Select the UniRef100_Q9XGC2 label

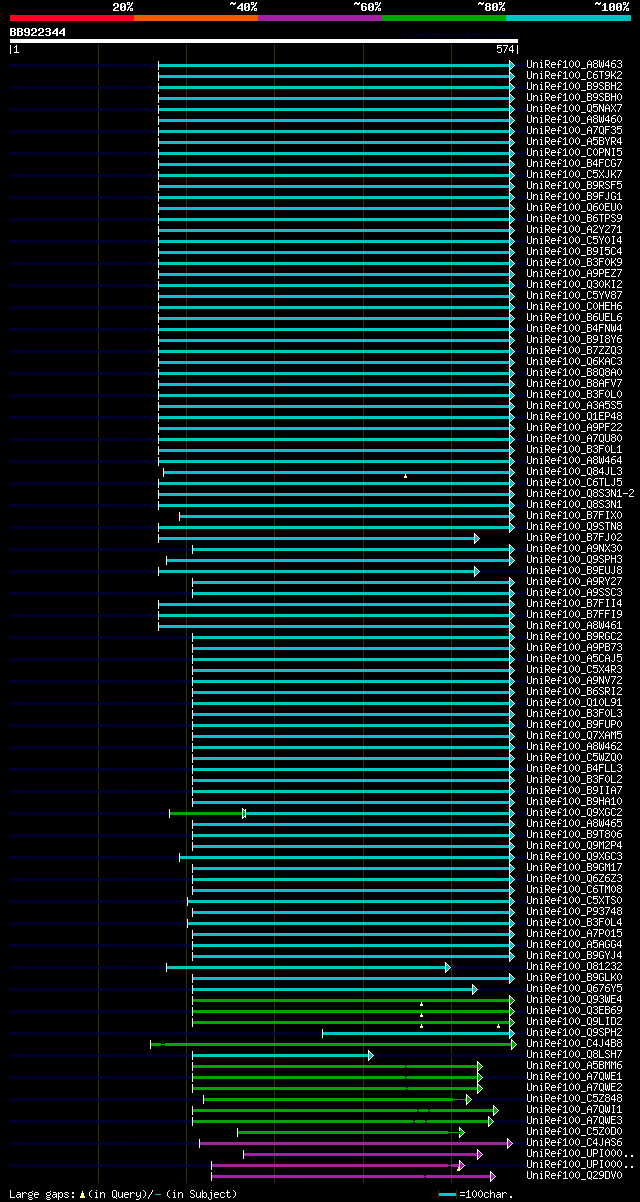point(574,812)
